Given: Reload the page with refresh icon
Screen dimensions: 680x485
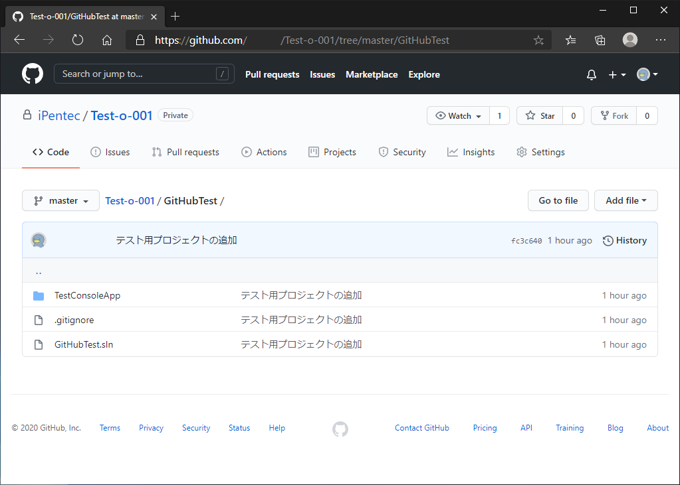Looking at the screenshot, I should click(x=78, y=40).
